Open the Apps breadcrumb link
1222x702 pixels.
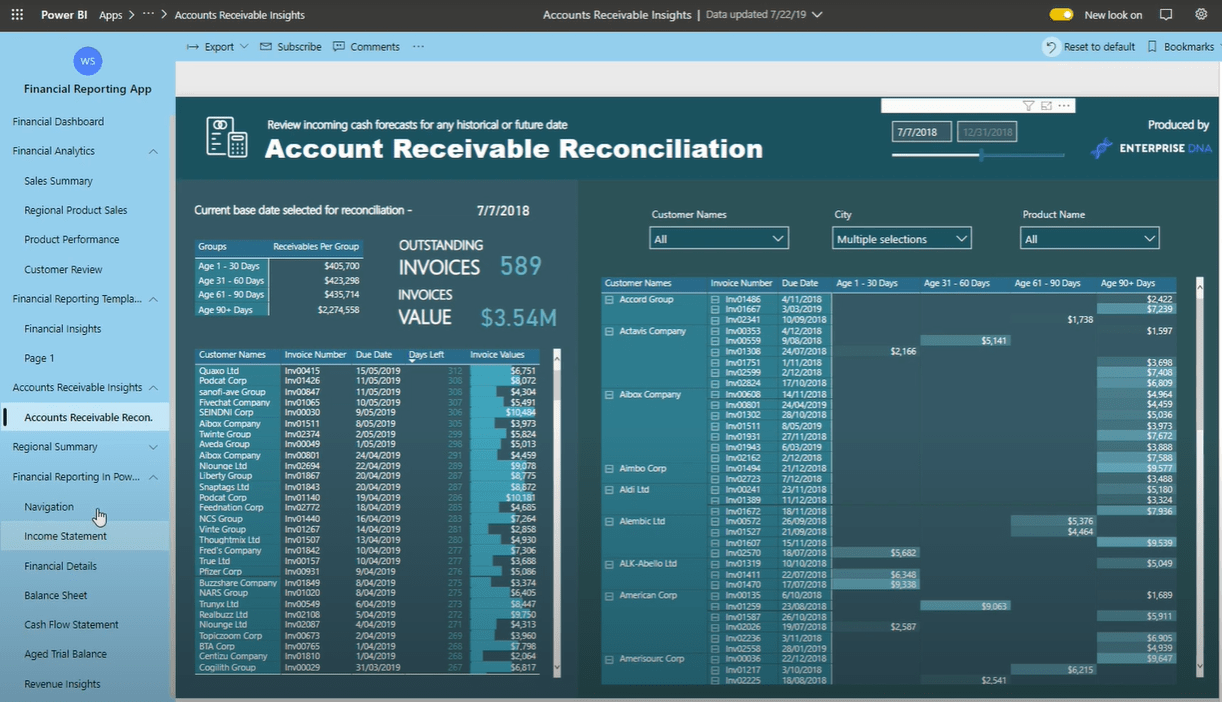pos(111,15)
